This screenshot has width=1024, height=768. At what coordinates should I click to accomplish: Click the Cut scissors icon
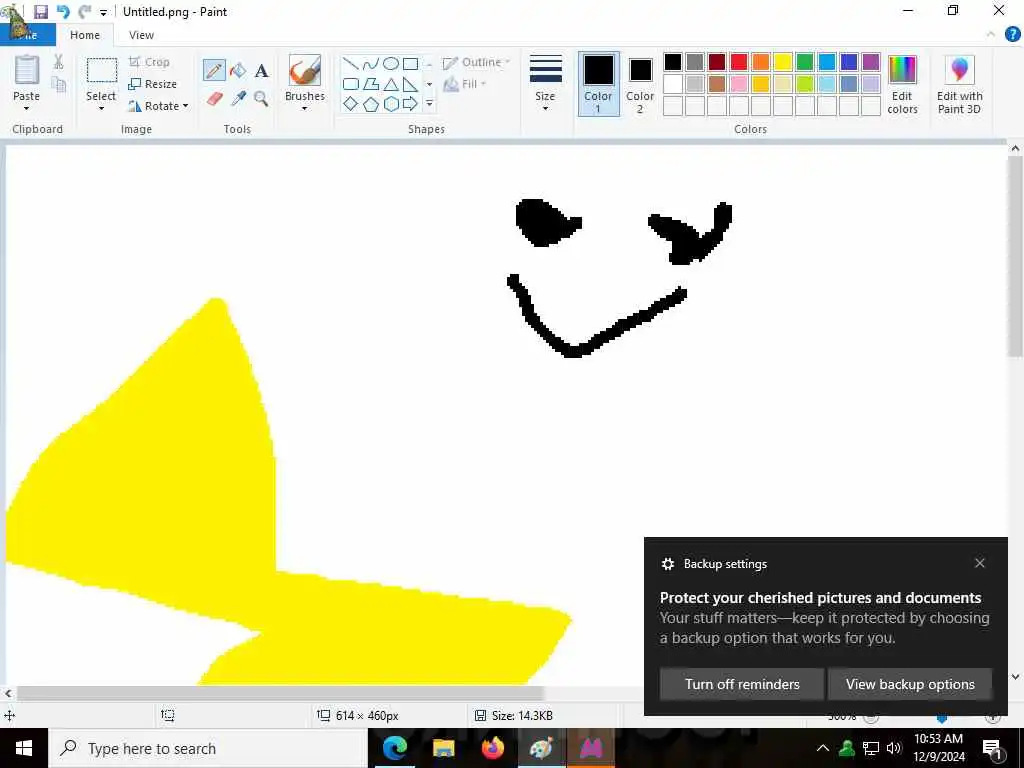click(59, 61)
